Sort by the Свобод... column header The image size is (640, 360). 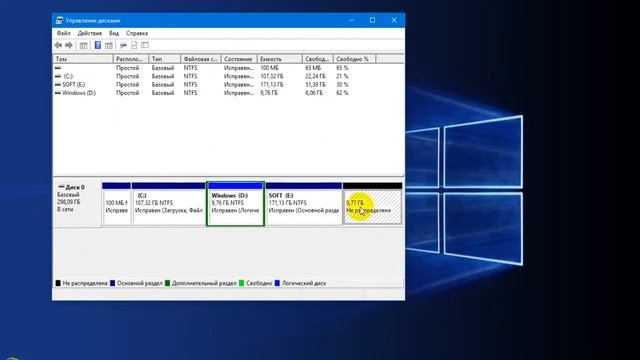click(318, 59)
